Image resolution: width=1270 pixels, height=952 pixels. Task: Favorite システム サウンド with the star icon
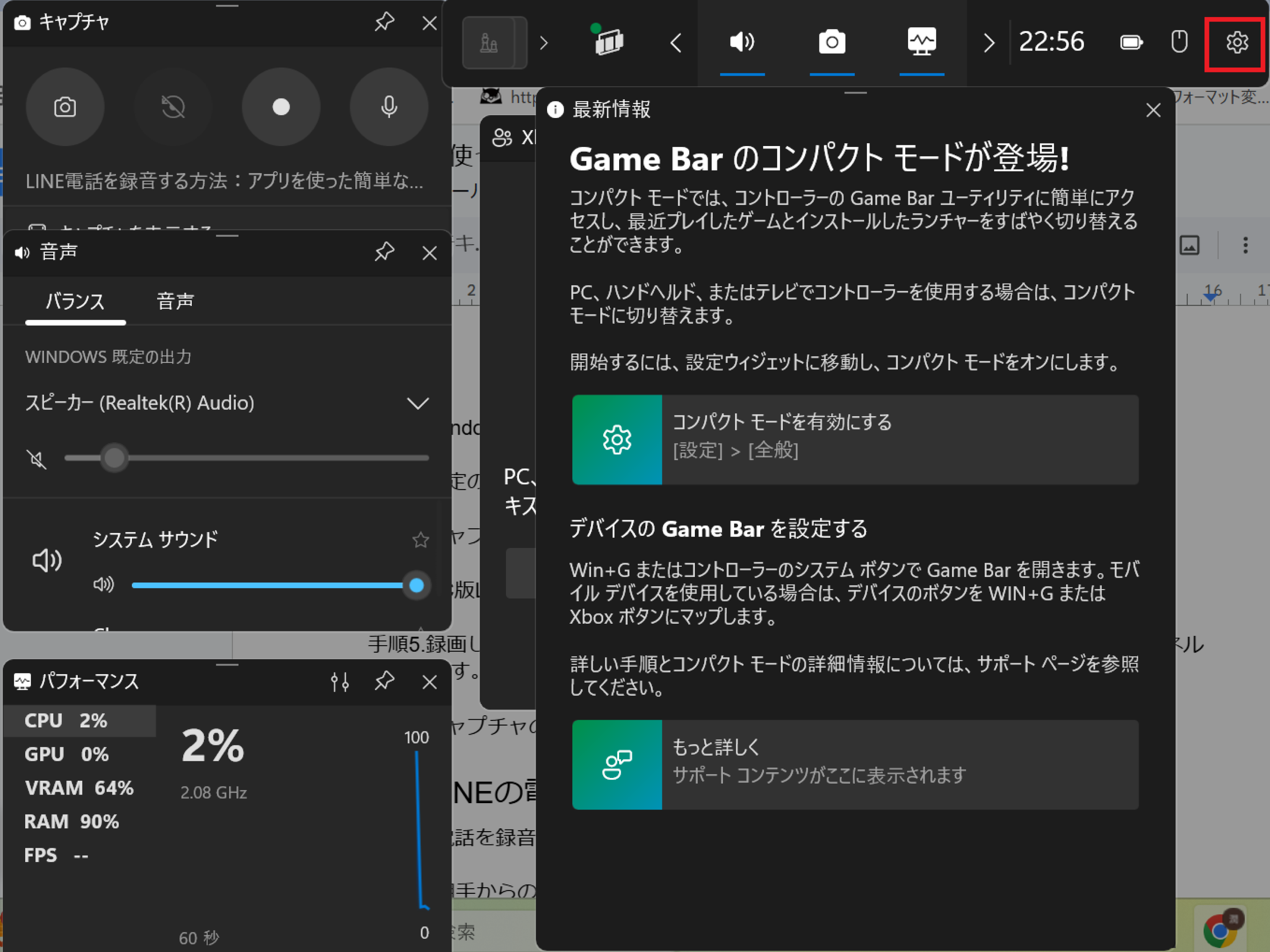[420, 539]
